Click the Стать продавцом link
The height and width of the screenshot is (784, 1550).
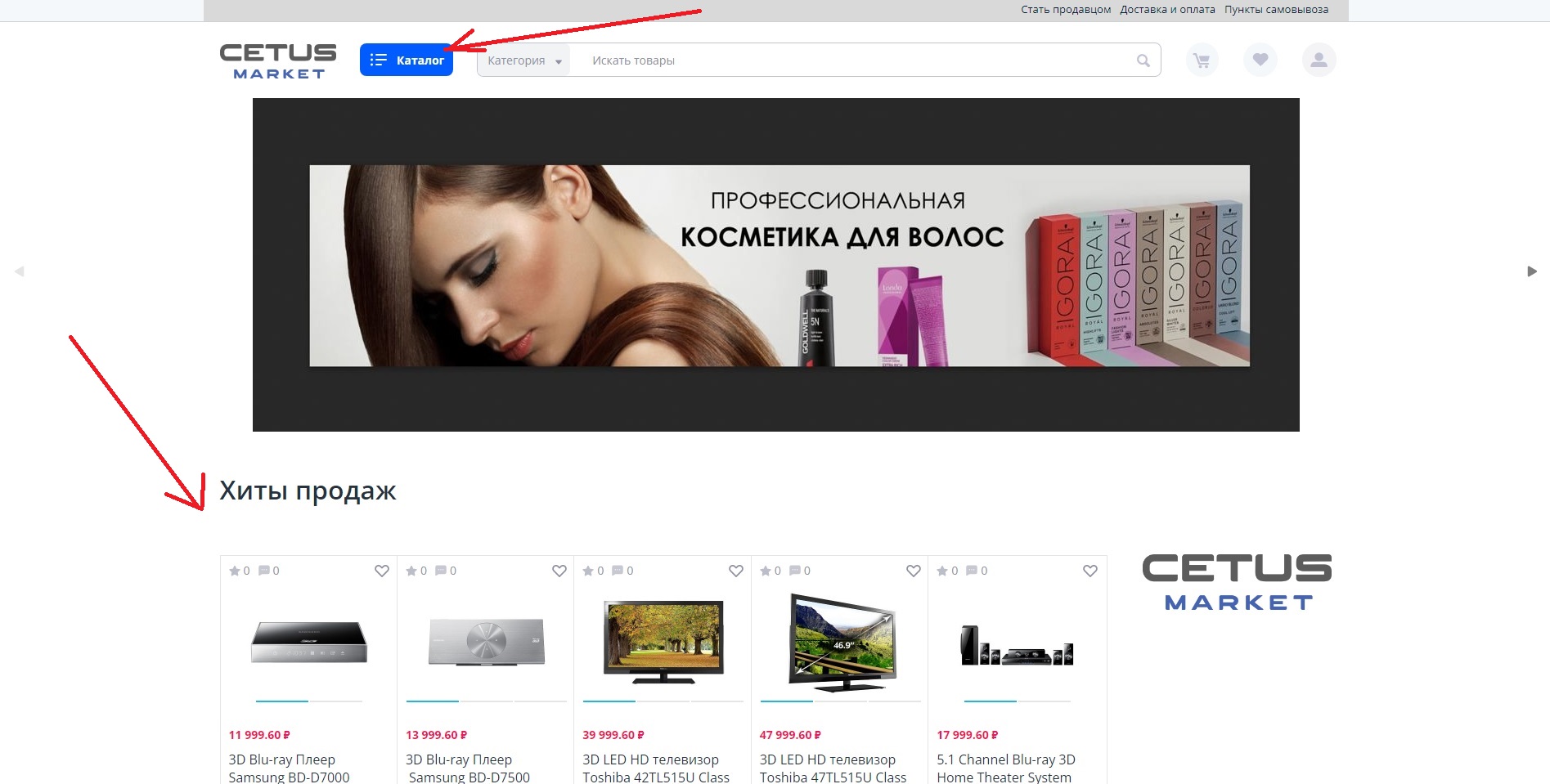1066,10
